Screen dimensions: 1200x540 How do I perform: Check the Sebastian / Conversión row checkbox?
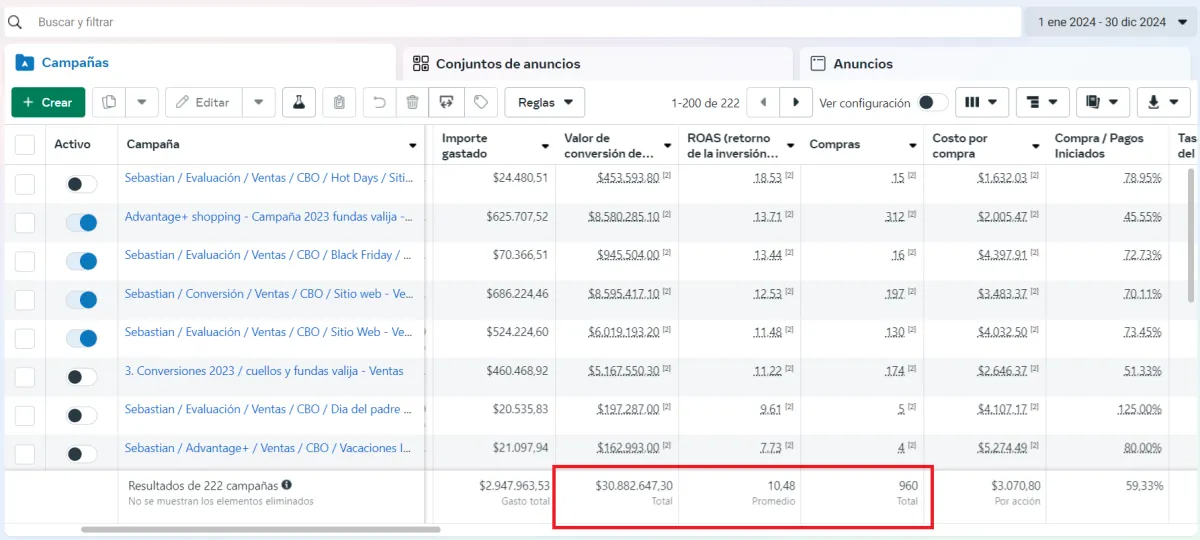point(25,300)
